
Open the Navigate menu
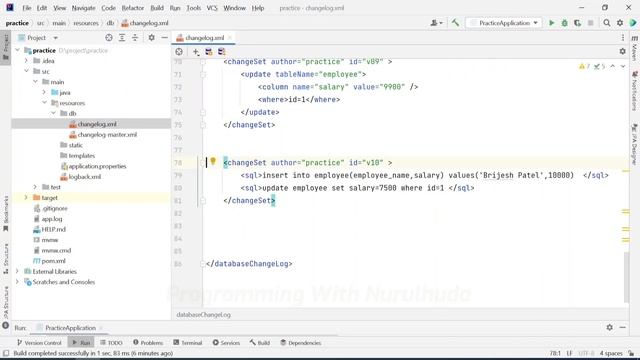coord(83,8)
